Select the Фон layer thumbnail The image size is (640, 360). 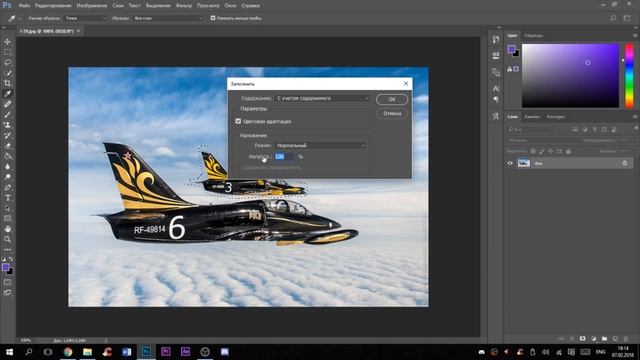pos(524,163)
